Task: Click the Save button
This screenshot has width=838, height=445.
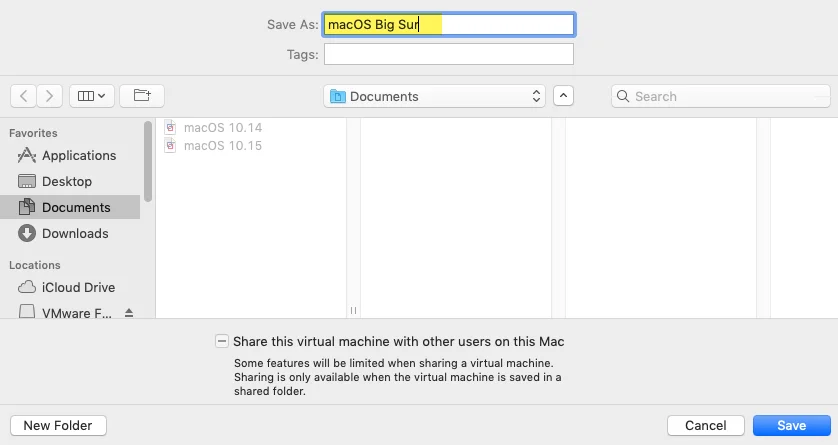Action: click(x=792, y=425)
